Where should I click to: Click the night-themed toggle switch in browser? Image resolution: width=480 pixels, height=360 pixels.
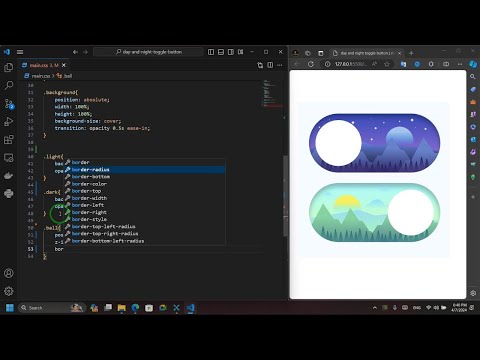point(374,143)
